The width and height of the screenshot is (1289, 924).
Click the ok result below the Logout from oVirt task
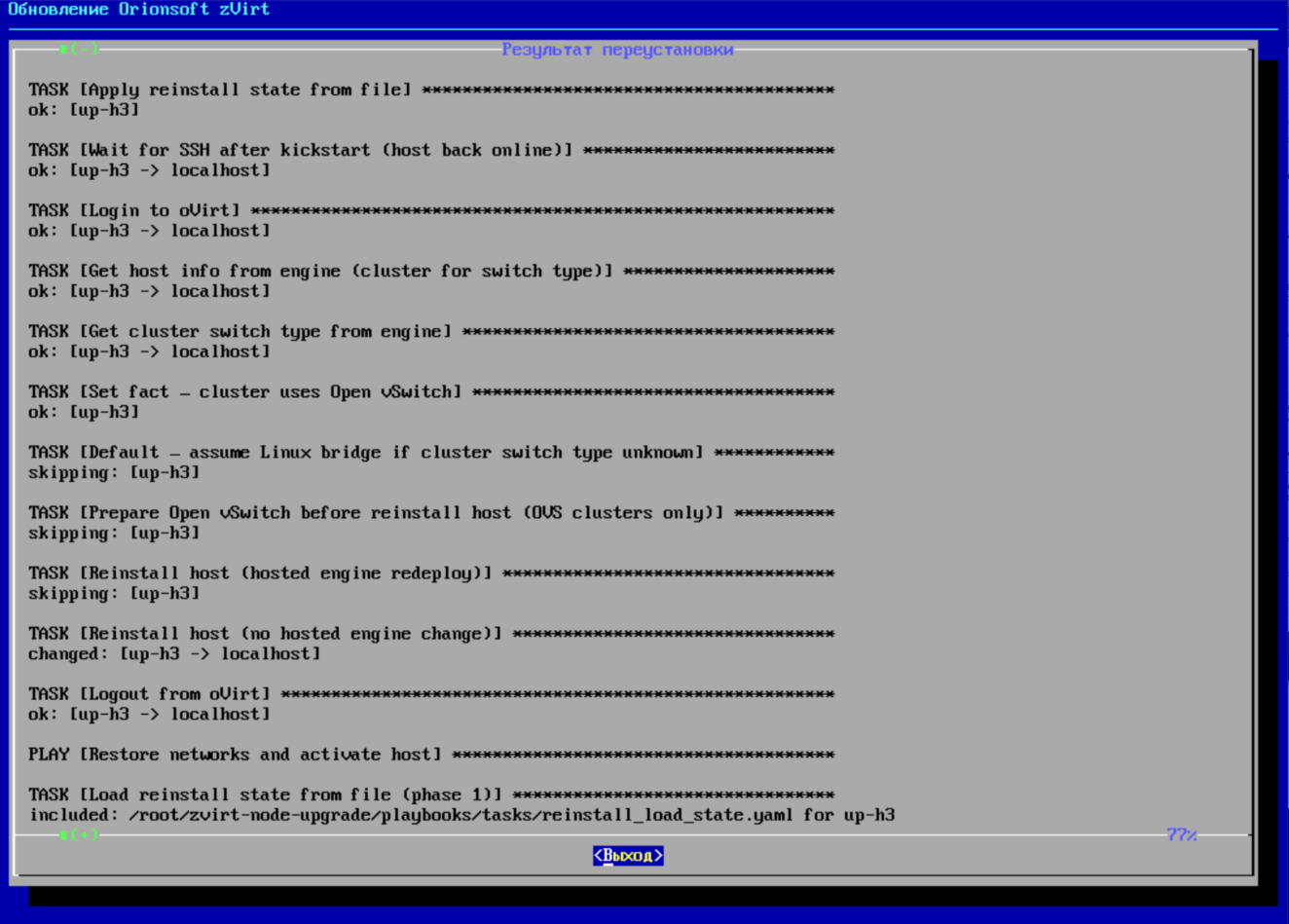(x=149, y=714)
